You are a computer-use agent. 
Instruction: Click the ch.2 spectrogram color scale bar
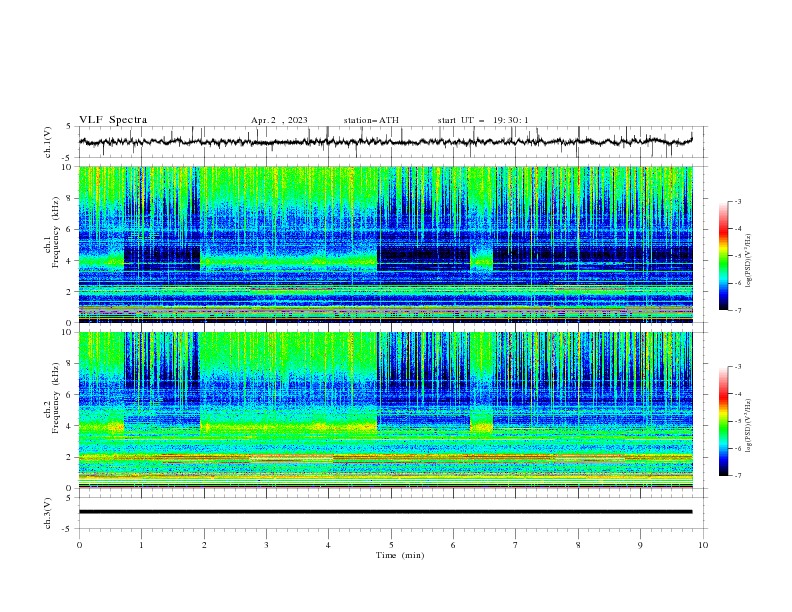(x=723, y=421)
